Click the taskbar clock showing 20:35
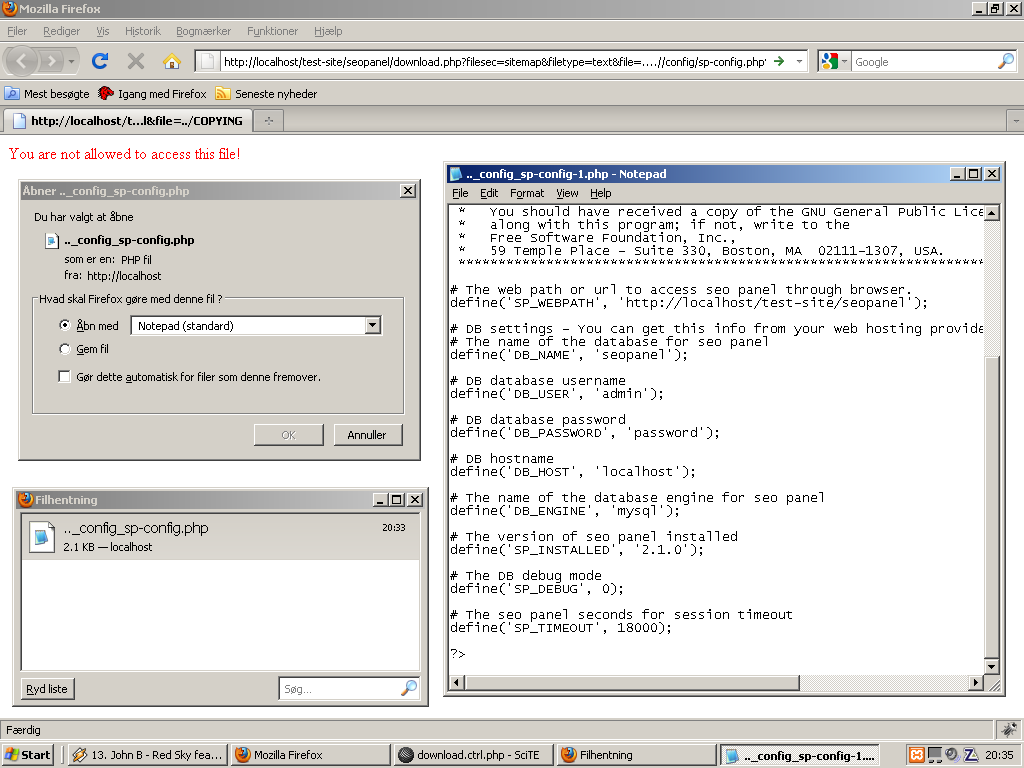 point(999,755)
